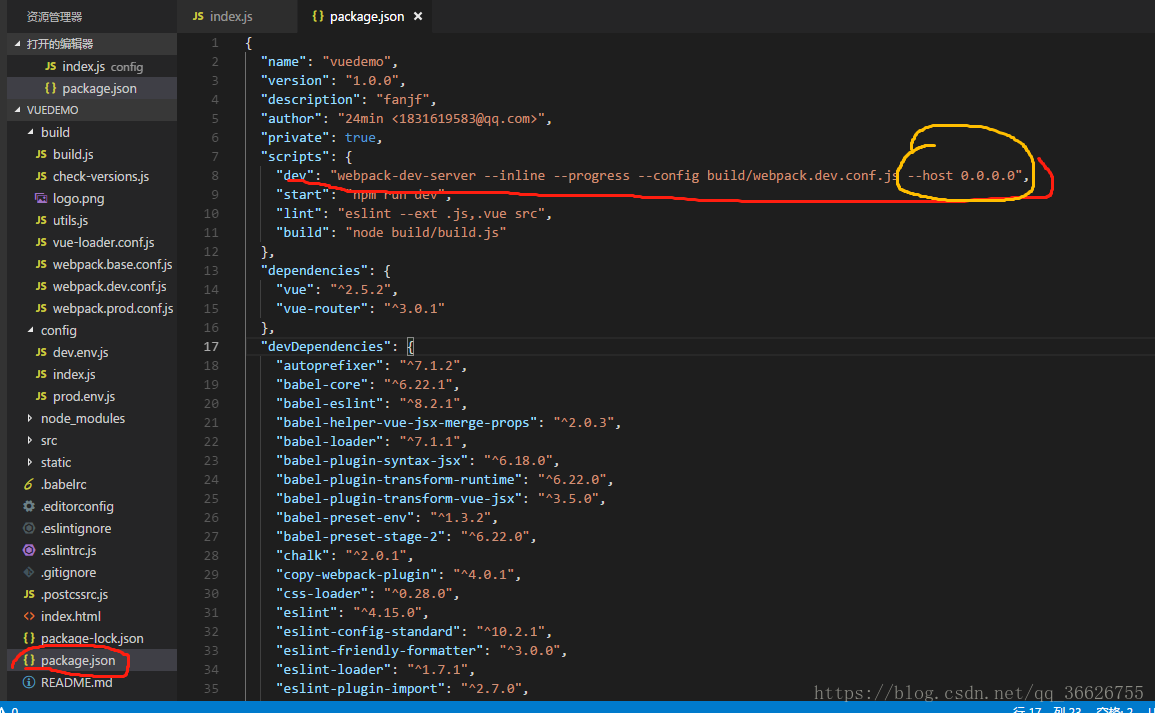The width and height of the screenshot is (1155, 713).
Task: Collapse the config folder
Action: [x=30, y=330]
